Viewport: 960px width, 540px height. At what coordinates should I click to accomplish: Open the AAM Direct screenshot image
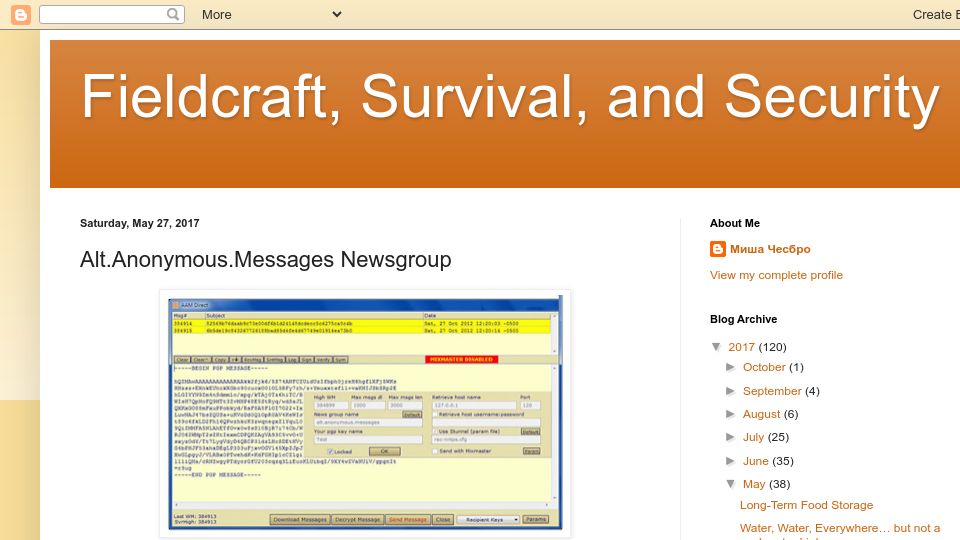click(x=365, y=414)
